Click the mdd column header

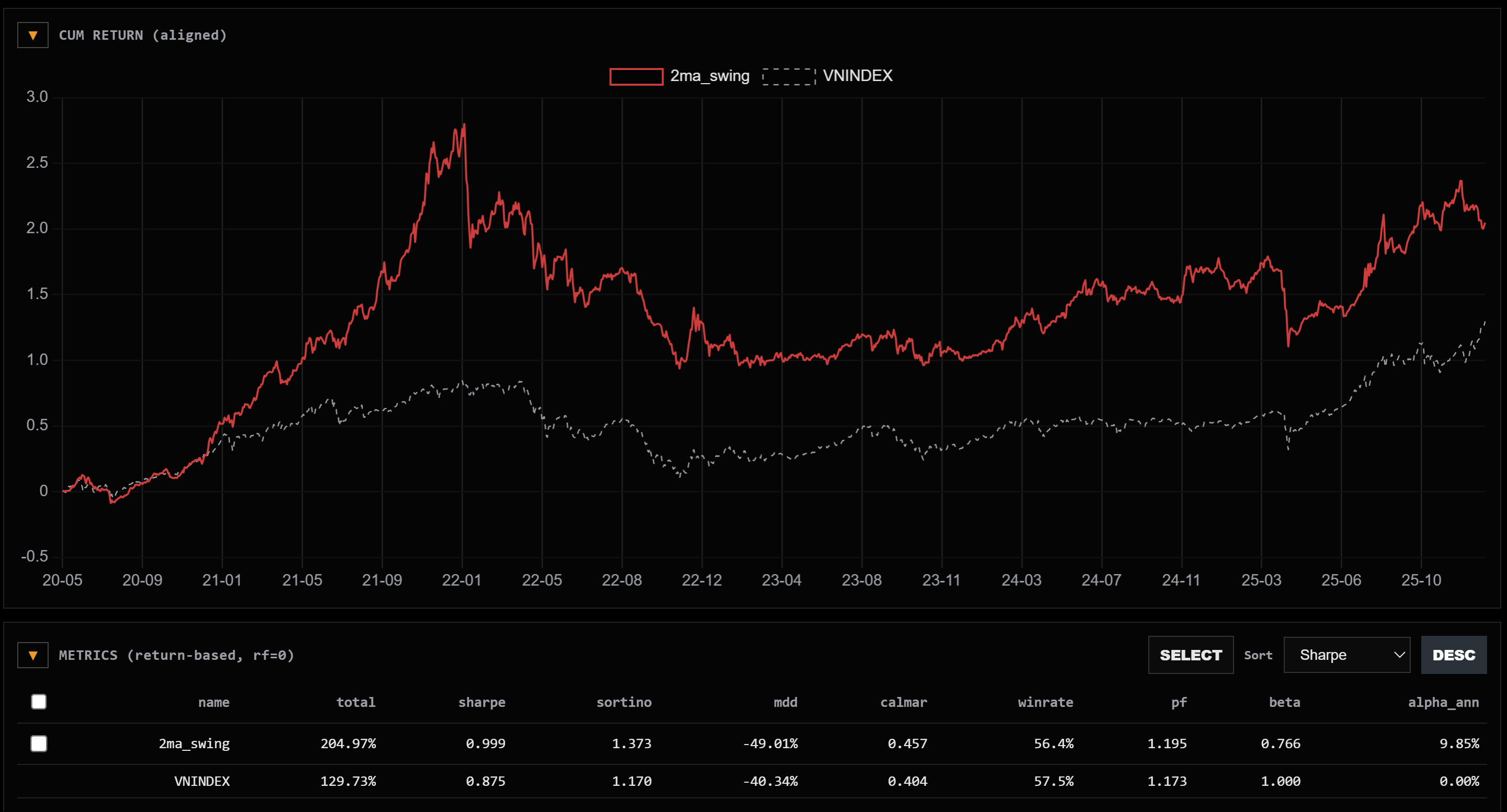pyautogui.click(x=785, y=702)
